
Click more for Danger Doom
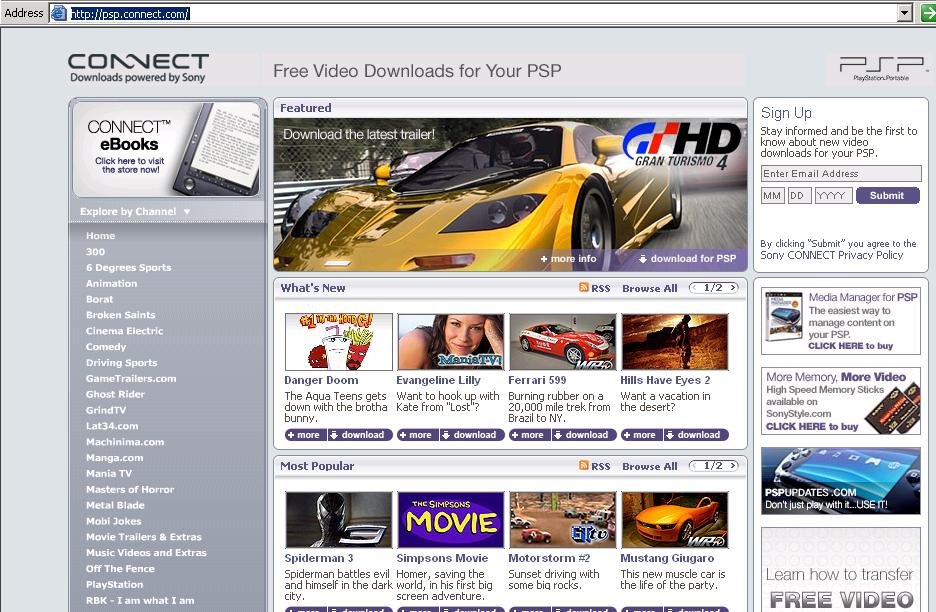pyautogui.click(x=305, y=435)
